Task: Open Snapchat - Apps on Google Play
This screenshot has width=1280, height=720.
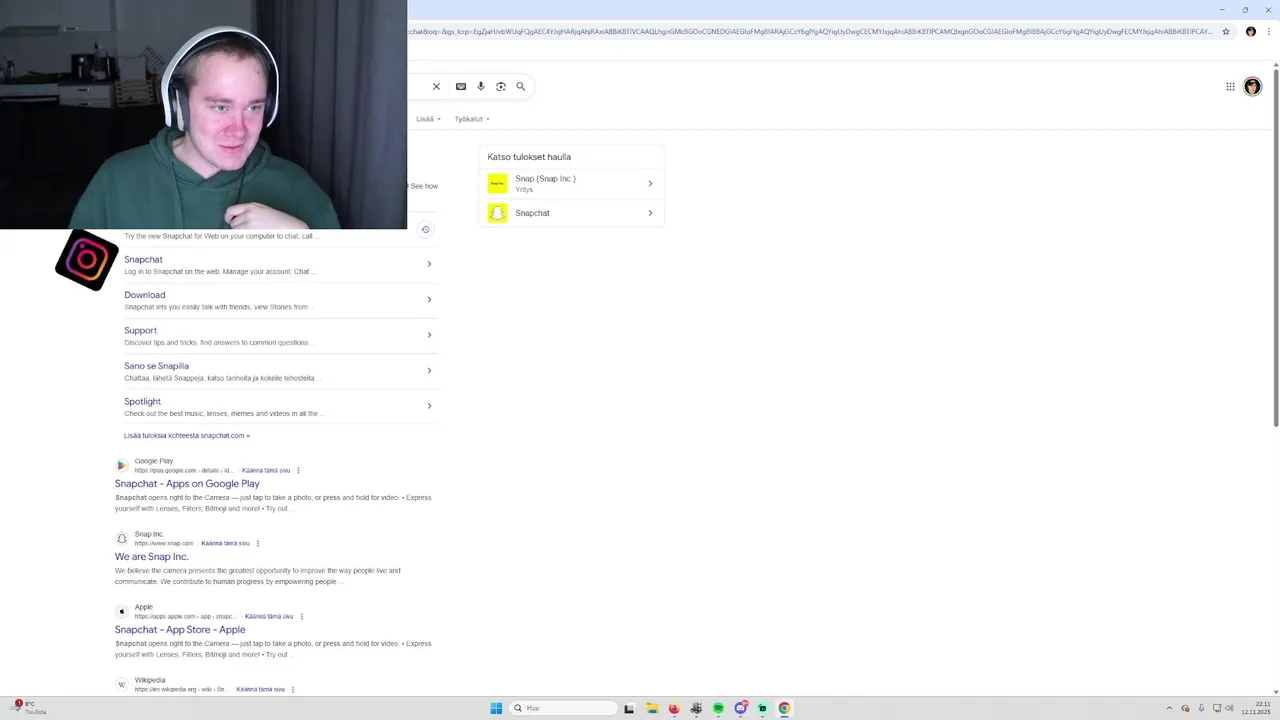Action: pos(187,484)
